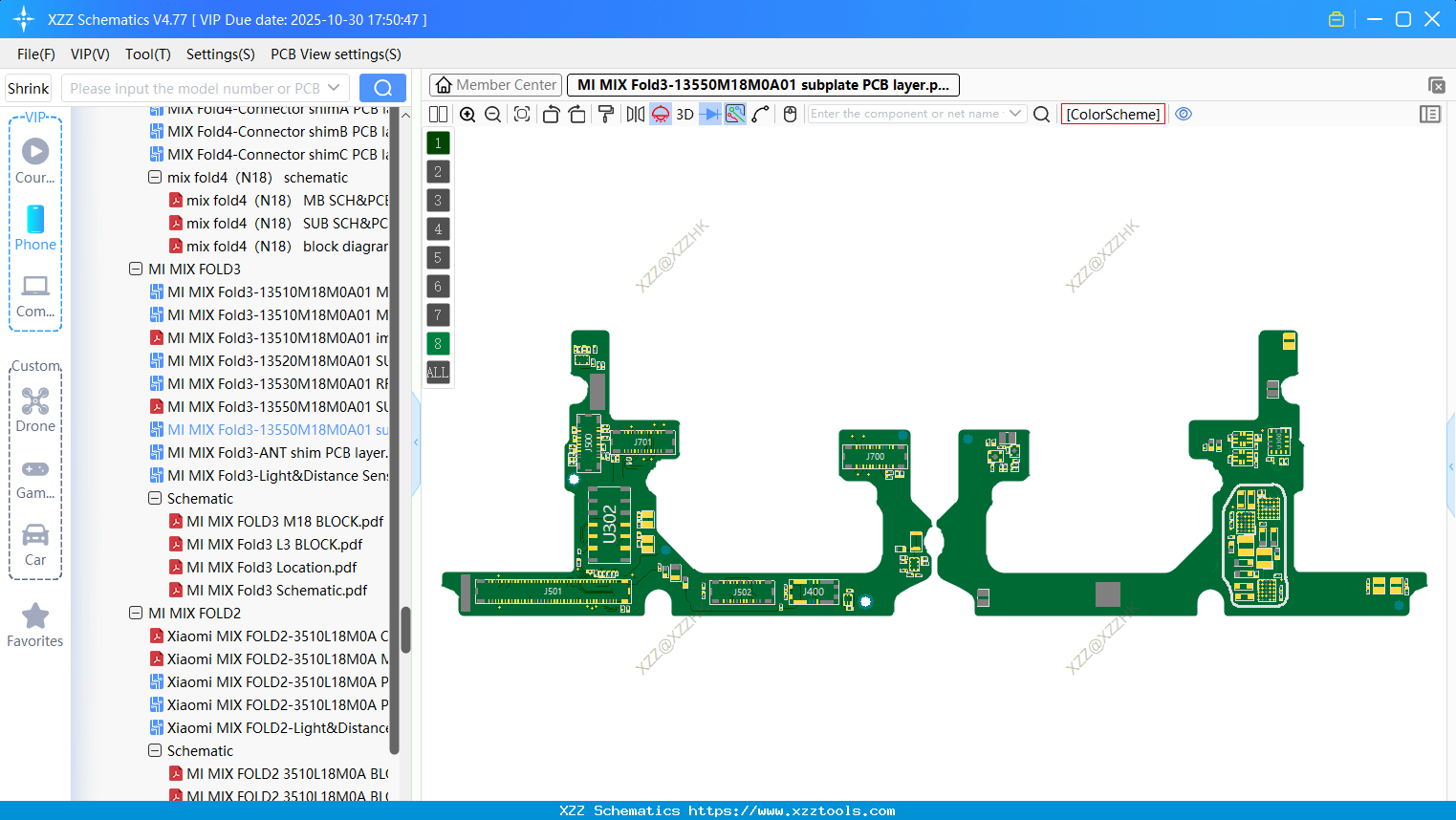Viewport: 1456px width, 820px height.
Task: Collapse the MI MIX FOLD3 tree node
Action: pos(135,269)
